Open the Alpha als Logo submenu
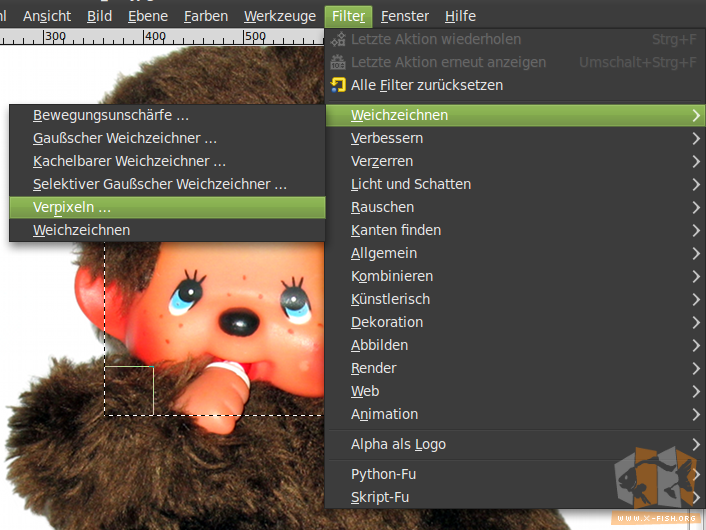 coord(515,444)
